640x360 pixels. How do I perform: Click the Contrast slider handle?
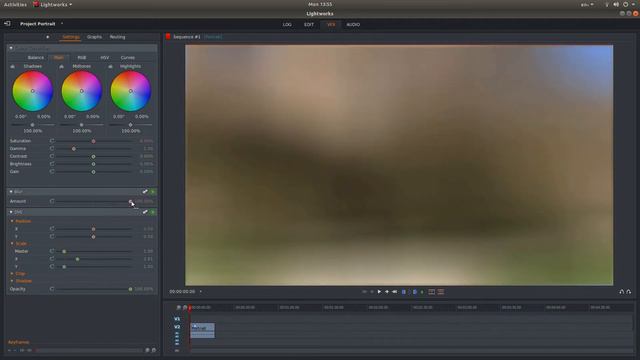pyautogui.click(x=93, y=157)
